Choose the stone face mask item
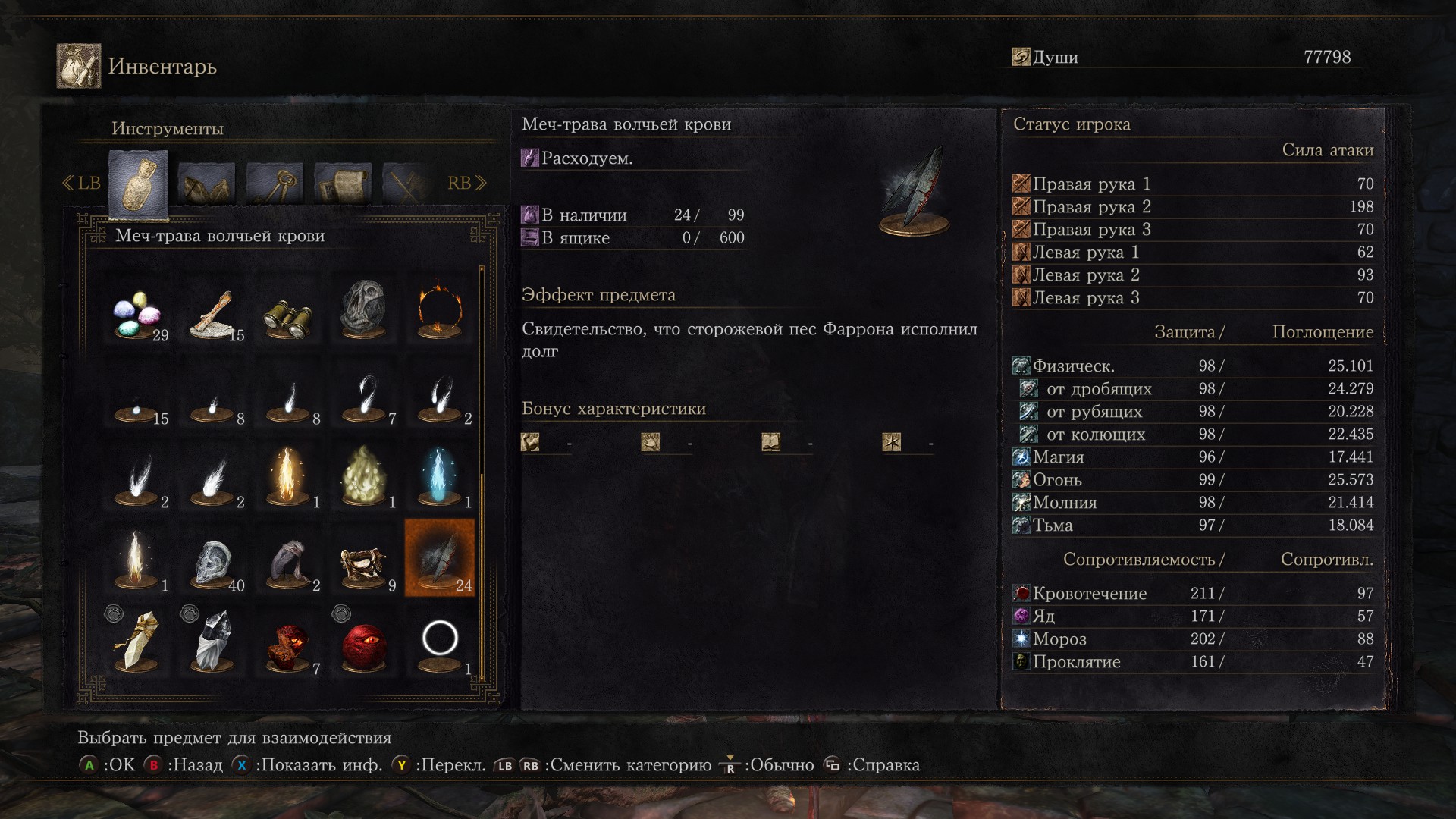 click(364, 312)
